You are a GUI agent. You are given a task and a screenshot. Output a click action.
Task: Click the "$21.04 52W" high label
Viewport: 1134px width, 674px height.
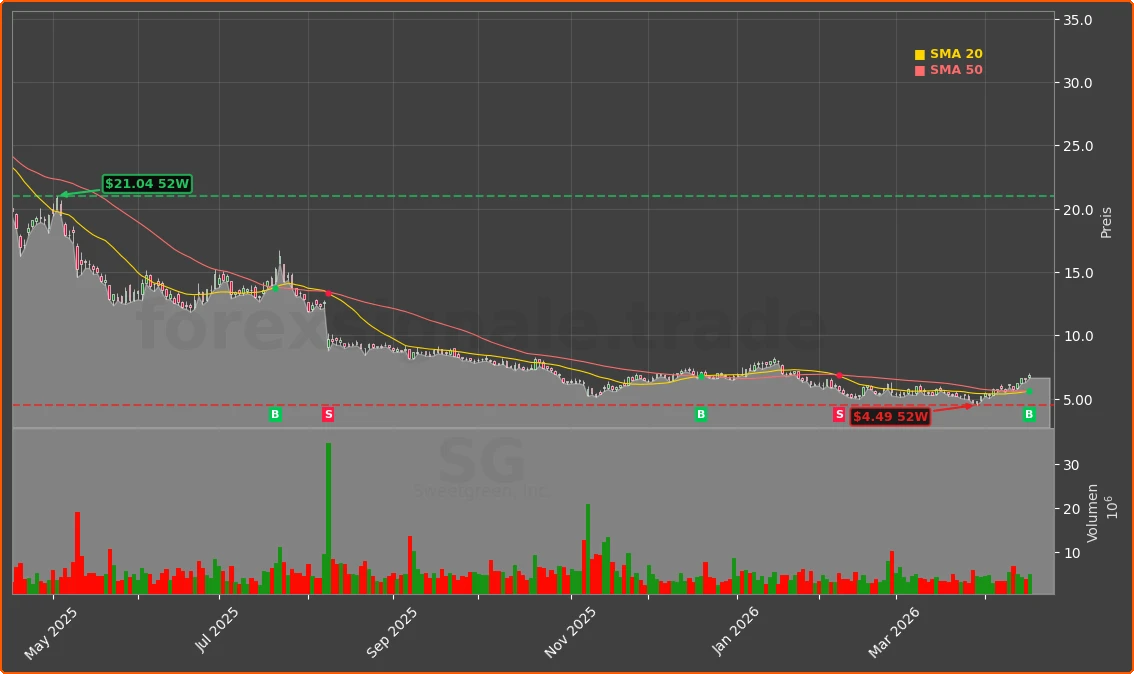point(147,183)
